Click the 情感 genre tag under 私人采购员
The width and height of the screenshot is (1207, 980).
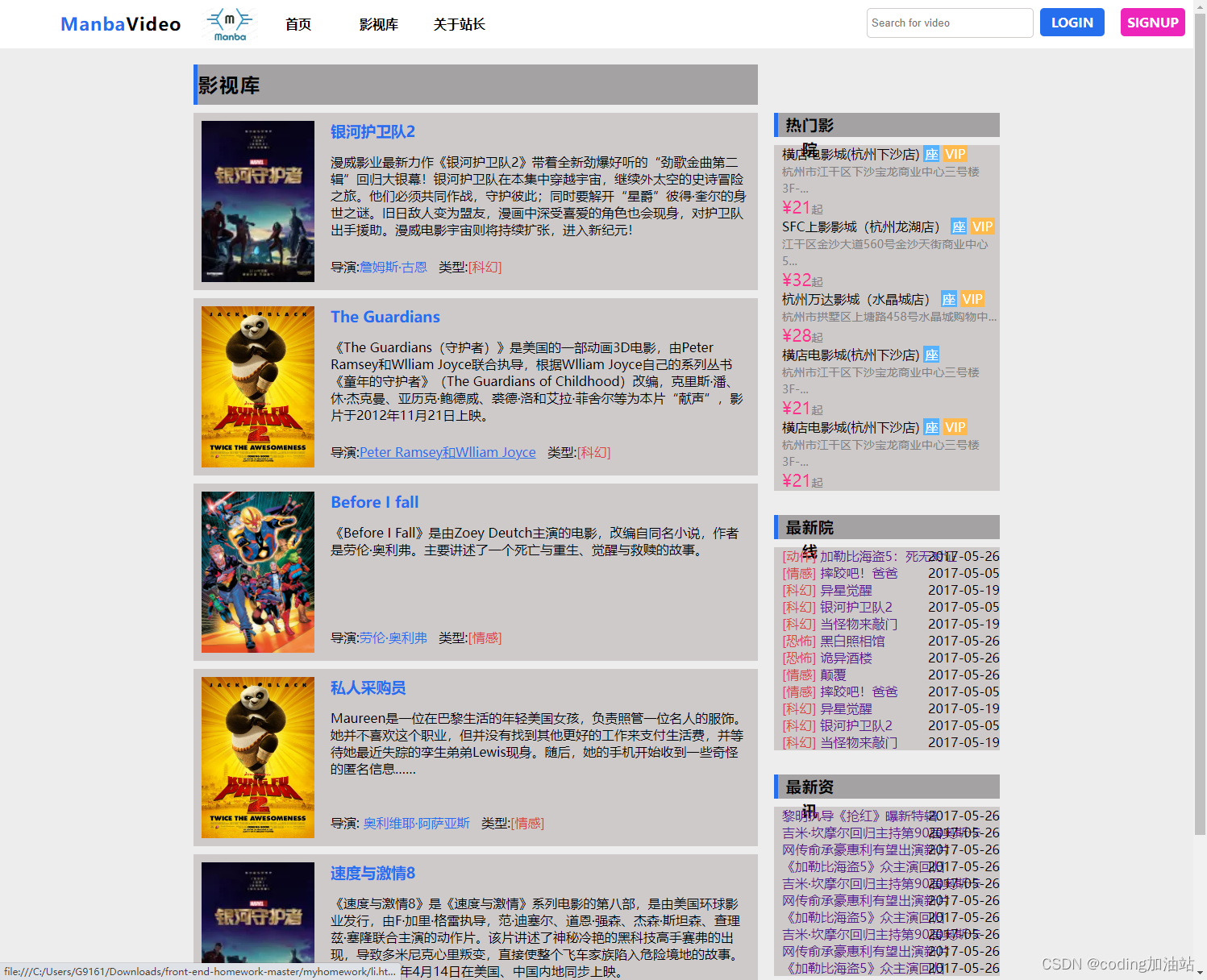coord(527,823)
